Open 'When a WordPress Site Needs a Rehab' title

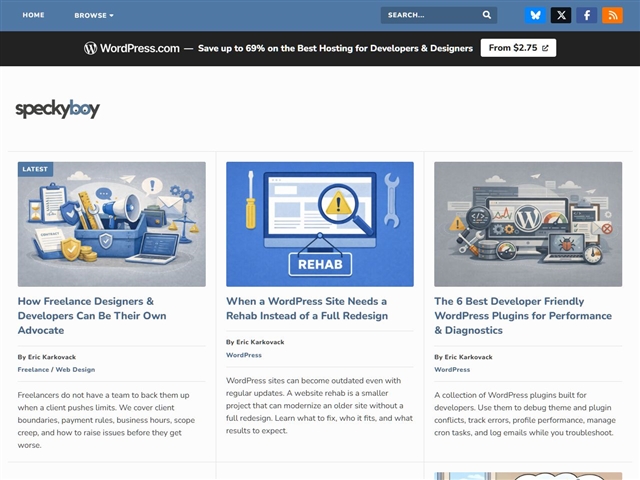(x=306, y=308)
